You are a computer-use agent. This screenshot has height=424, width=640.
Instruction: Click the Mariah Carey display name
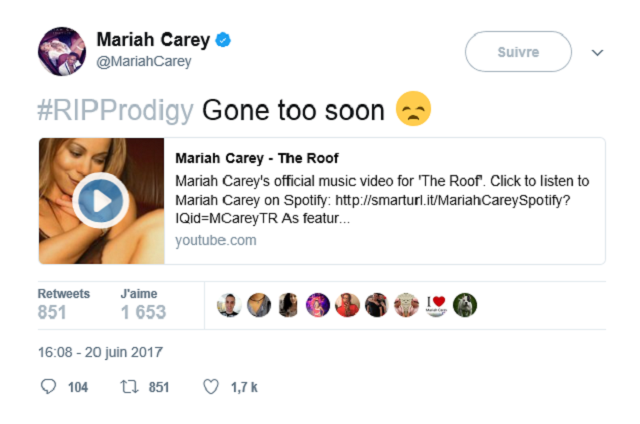pyautogui.click(x=153, y=40)
